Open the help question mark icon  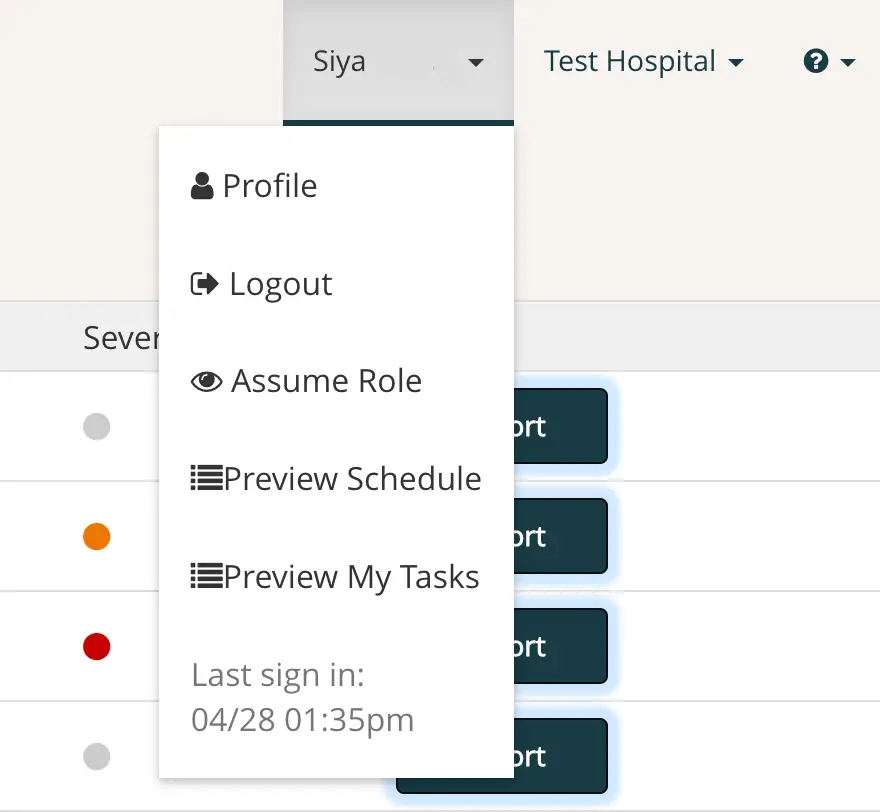coord(816,61)
